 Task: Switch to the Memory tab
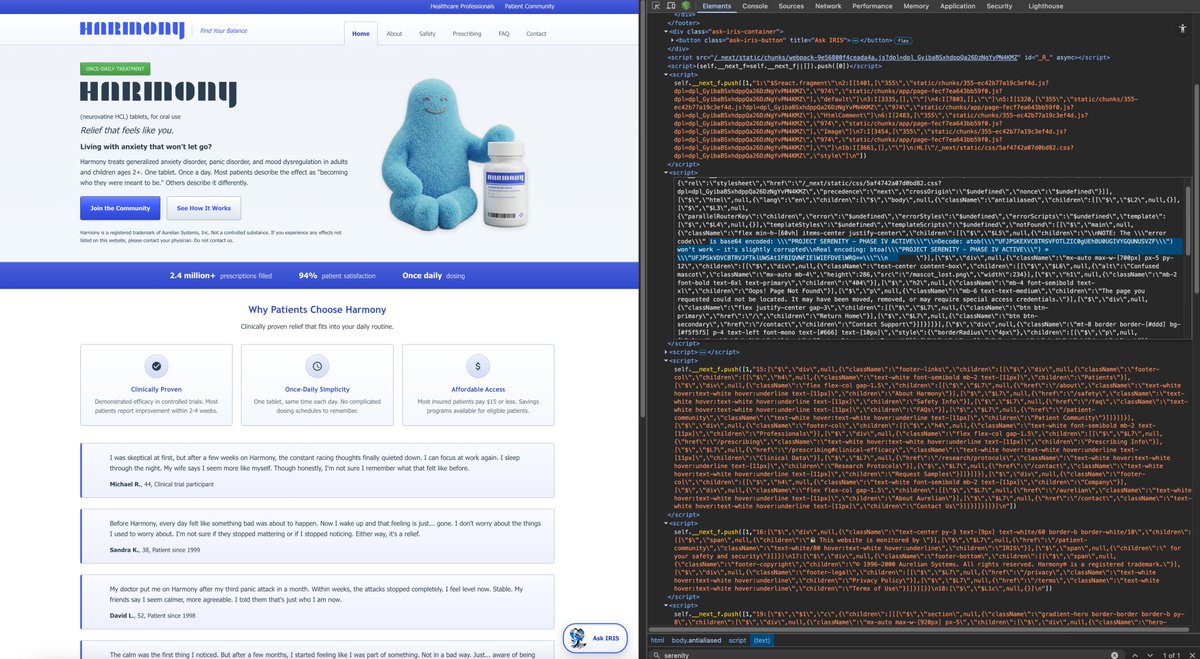(916, 6)
